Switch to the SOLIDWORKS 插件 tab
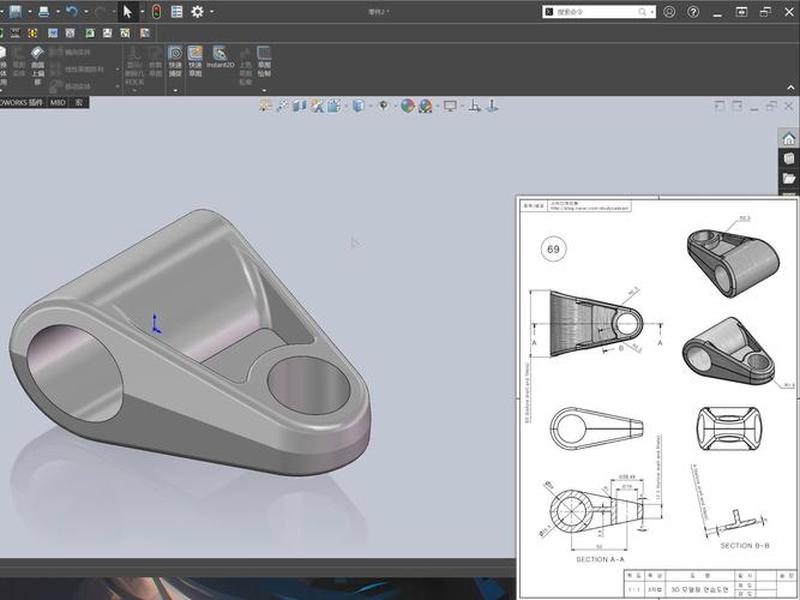This screenshot has width=800, height=600. (22, 103)
